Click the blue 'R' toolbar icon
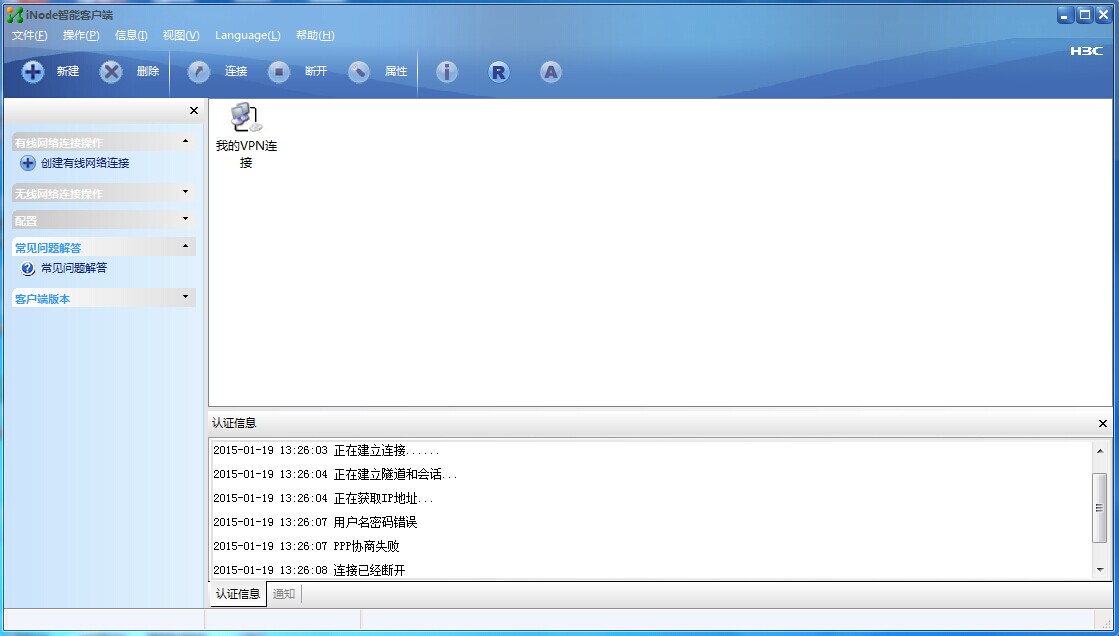Viewport: 1119px width, 636px height. pos(499,71)
